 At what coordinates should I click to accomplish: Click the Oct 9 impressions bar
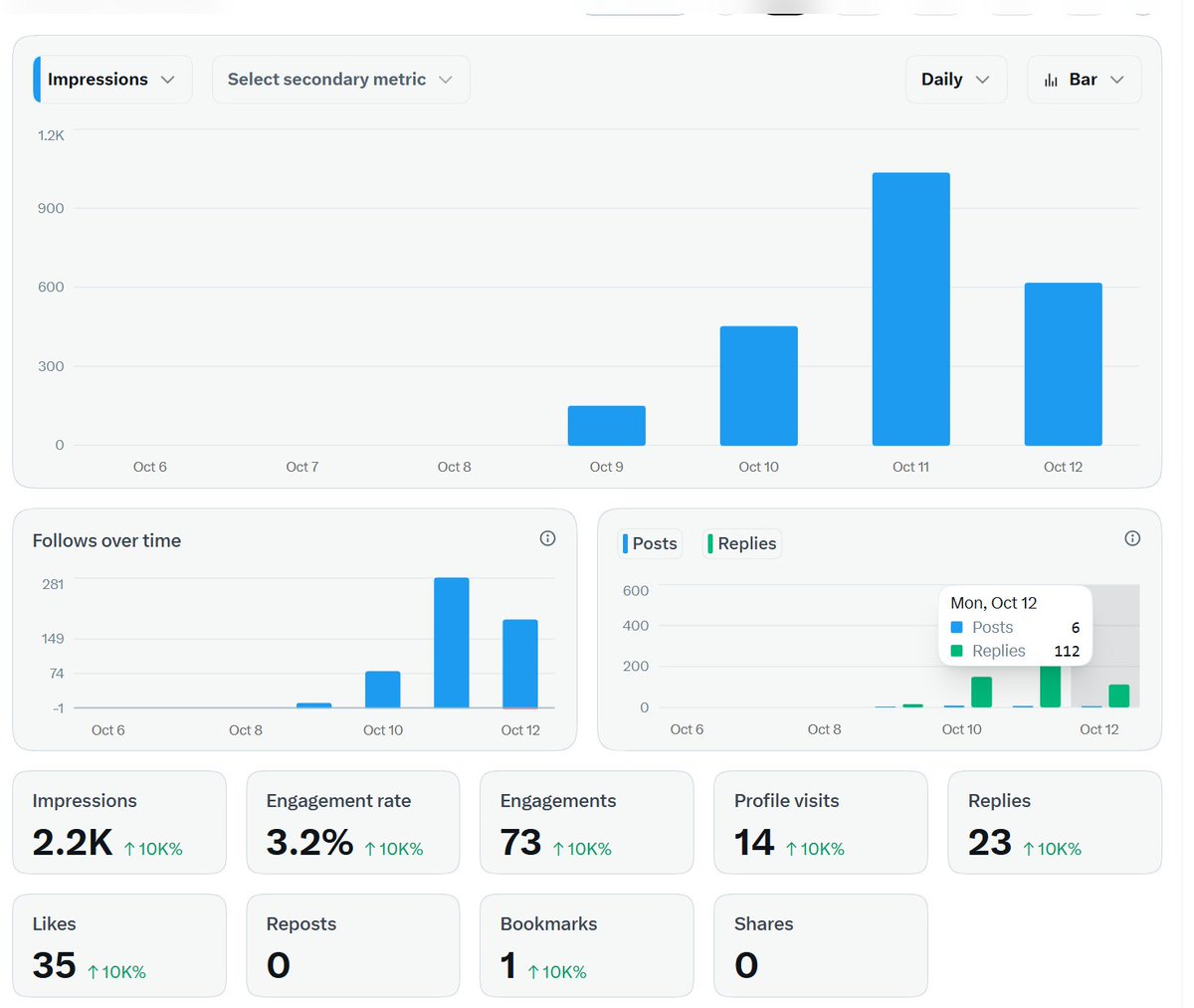pyautogui.click(x=606, y=426)
